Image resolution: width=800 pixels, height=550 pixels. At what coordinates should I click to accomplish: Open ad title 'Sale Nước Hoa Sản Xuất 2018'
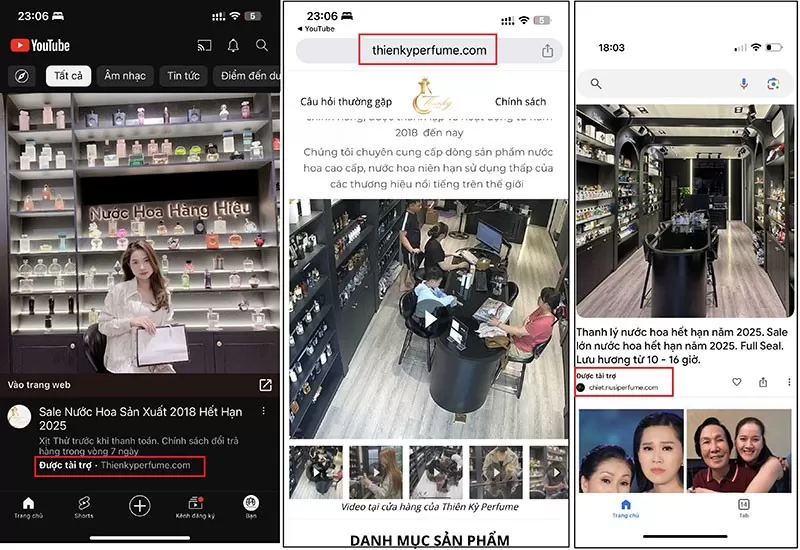pyautogui.click(x=141, y=418)
